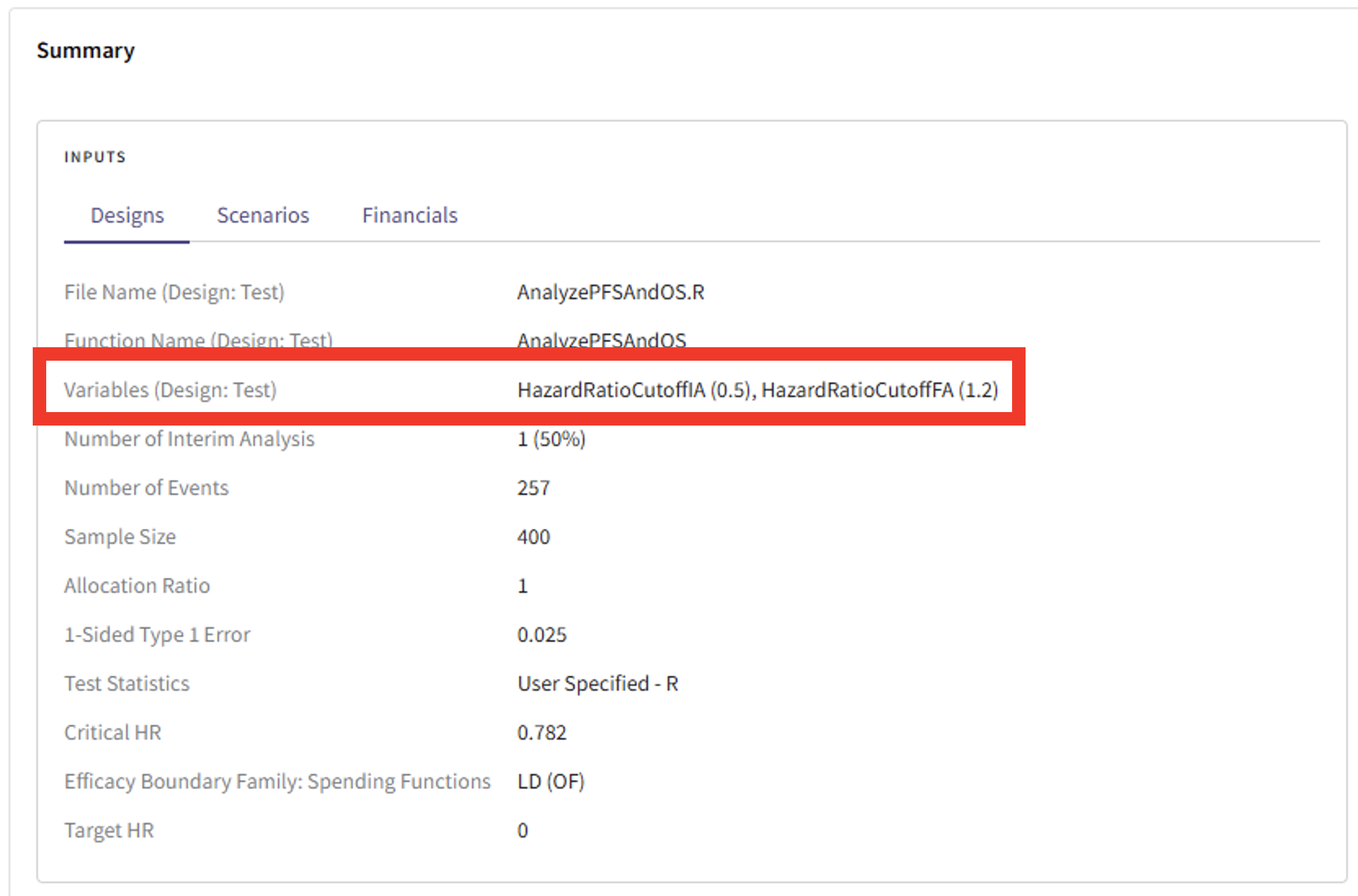Click the User Specified - R value
The image size is (1358, 896).
coord(597,684)
